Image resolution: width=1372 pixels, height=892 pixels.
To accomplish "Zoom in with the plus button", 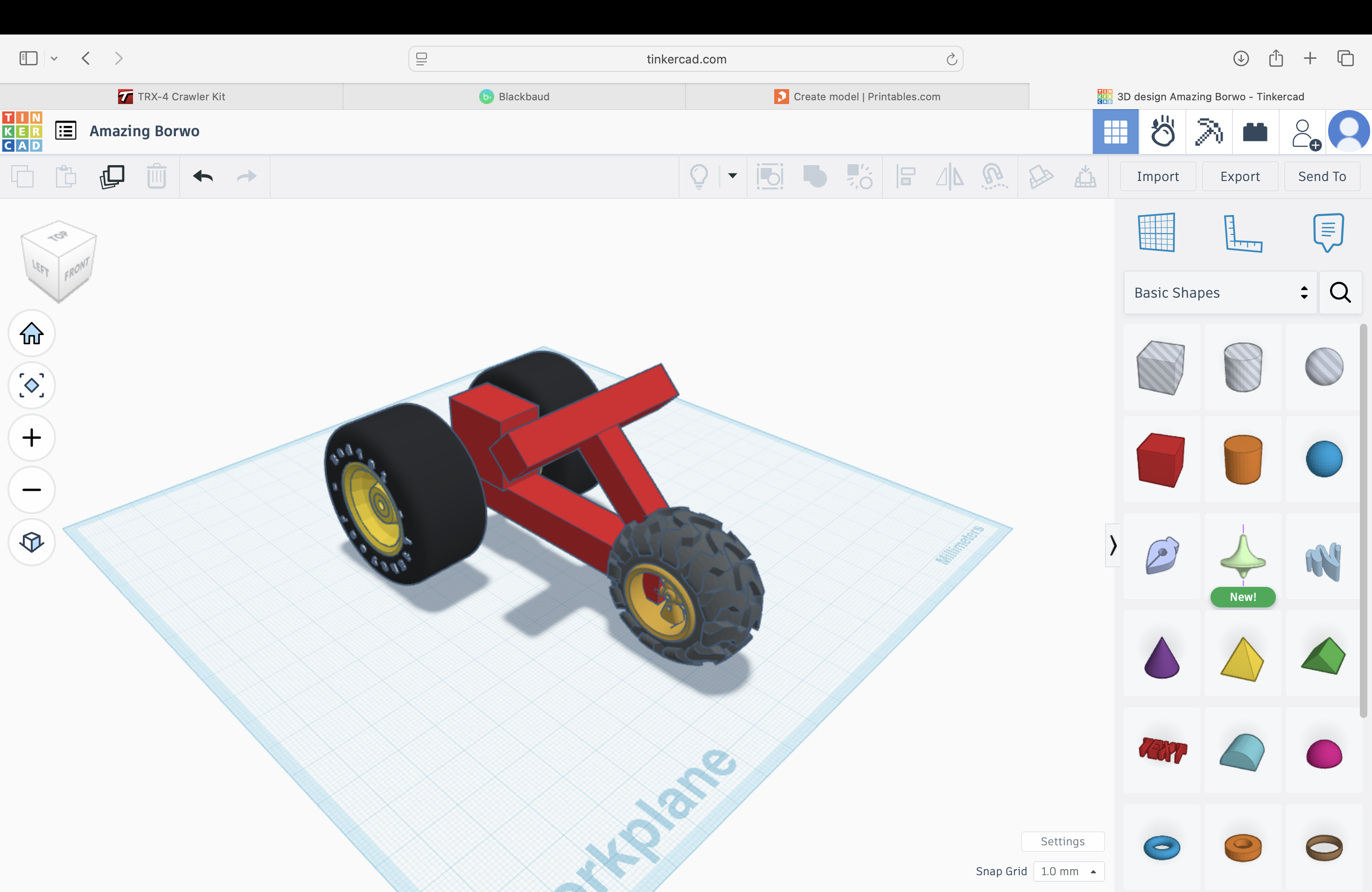I will pos(32,437).
